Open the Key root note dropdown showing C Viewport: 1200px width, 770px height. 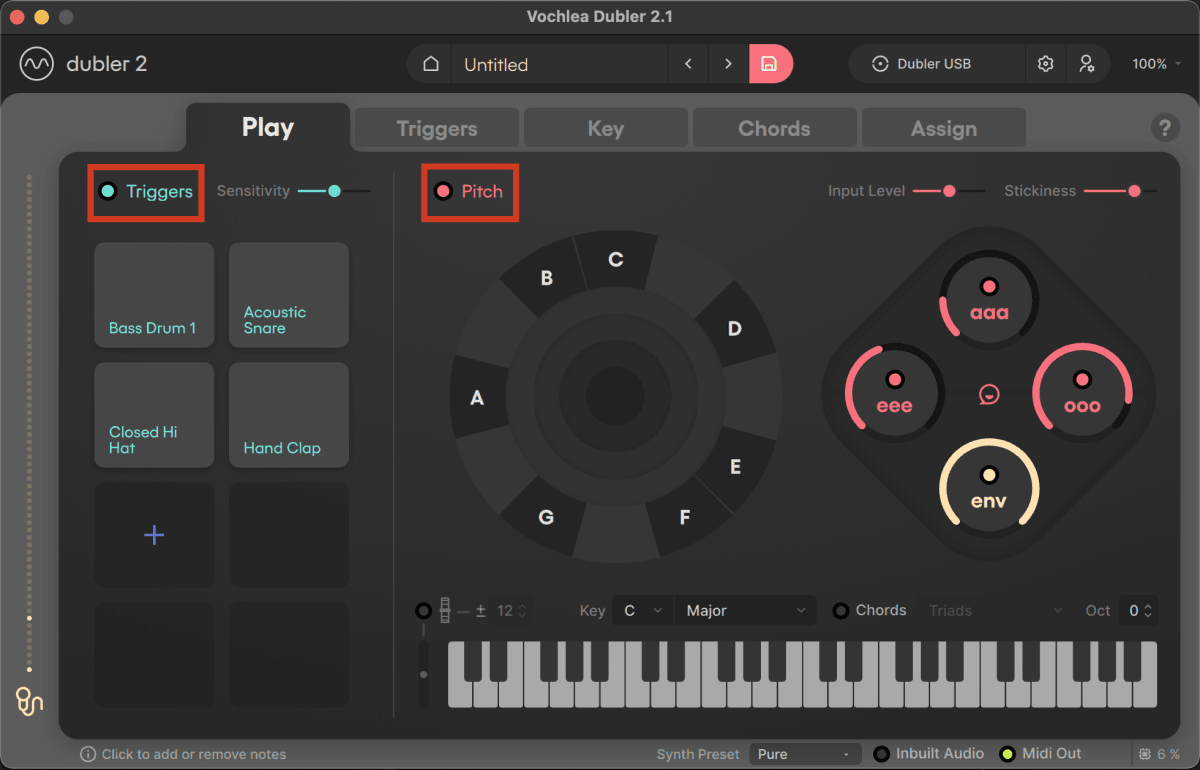click(641, 610)
